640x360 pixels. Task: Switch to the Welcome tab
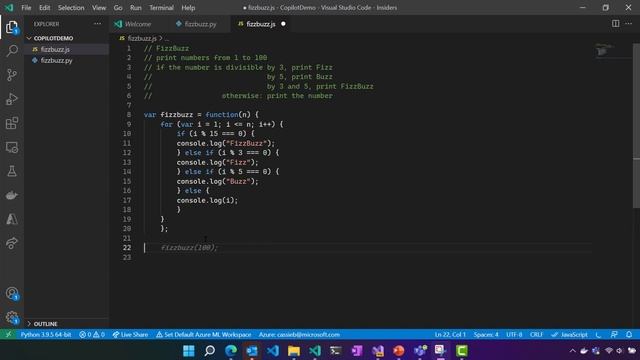[x=138, y=24]
